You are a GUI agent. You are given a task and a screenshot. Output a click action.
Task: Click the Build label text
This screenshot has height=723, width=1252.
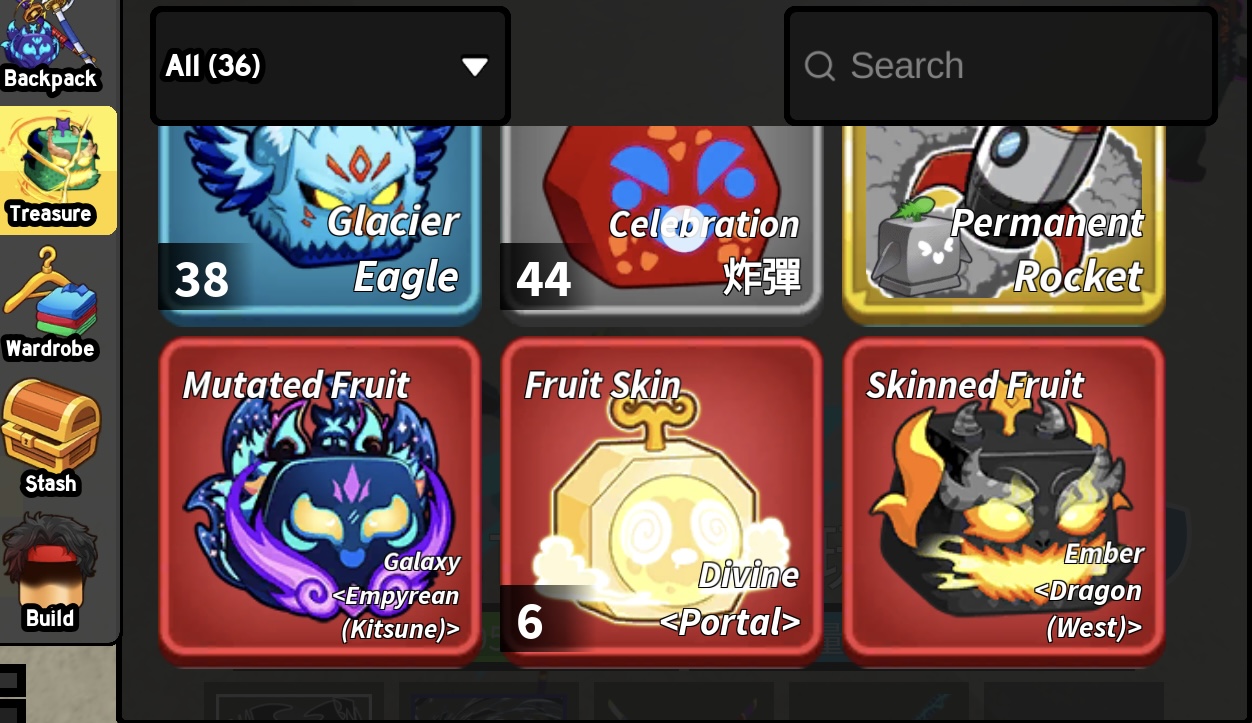click(50, 618)
